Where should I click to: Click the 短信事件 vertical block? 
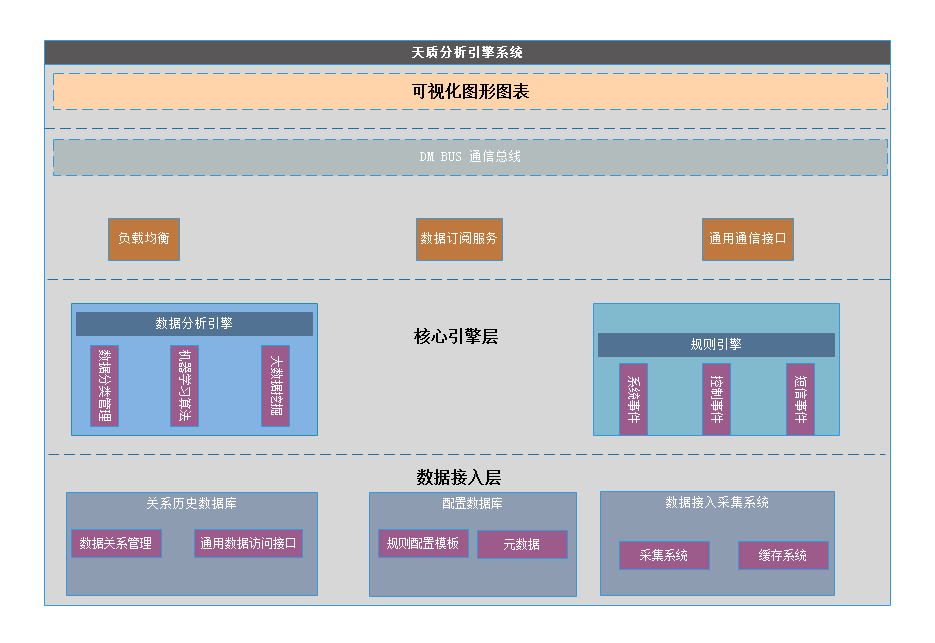pos(800,399)
